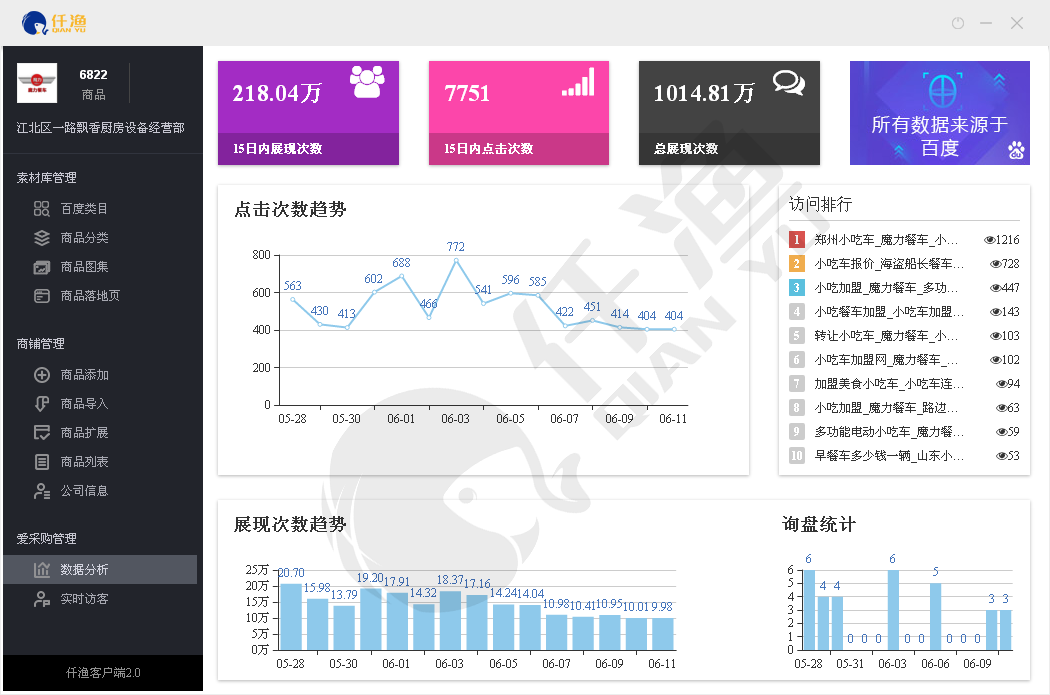Click the people icon on 218.04万 card
The image size is (1050, 695).
(x=367, y=82)
